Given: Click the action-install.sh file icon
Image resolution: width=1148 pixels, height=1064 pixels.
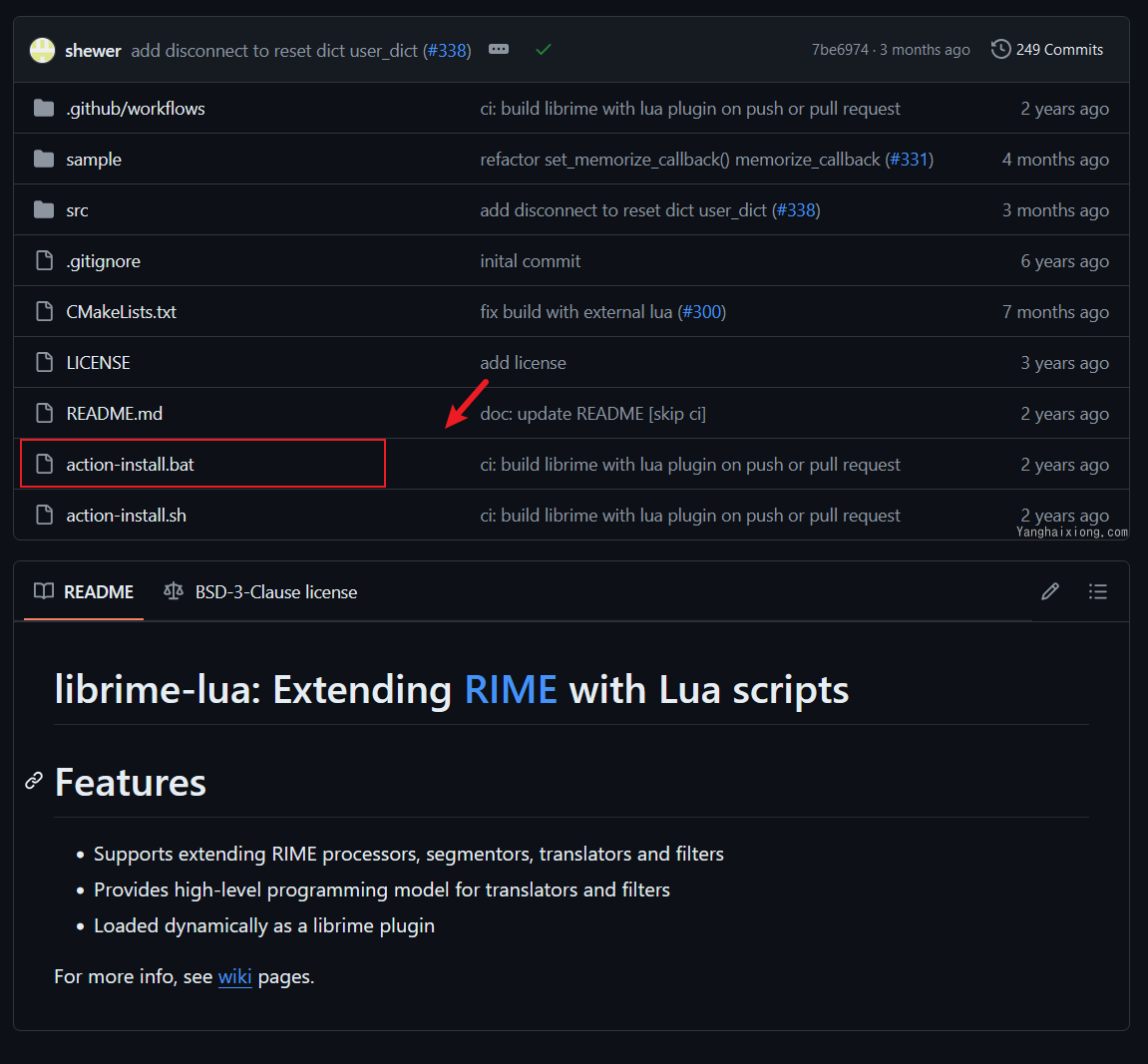Looking at the screenshot, I should (45, 516).
